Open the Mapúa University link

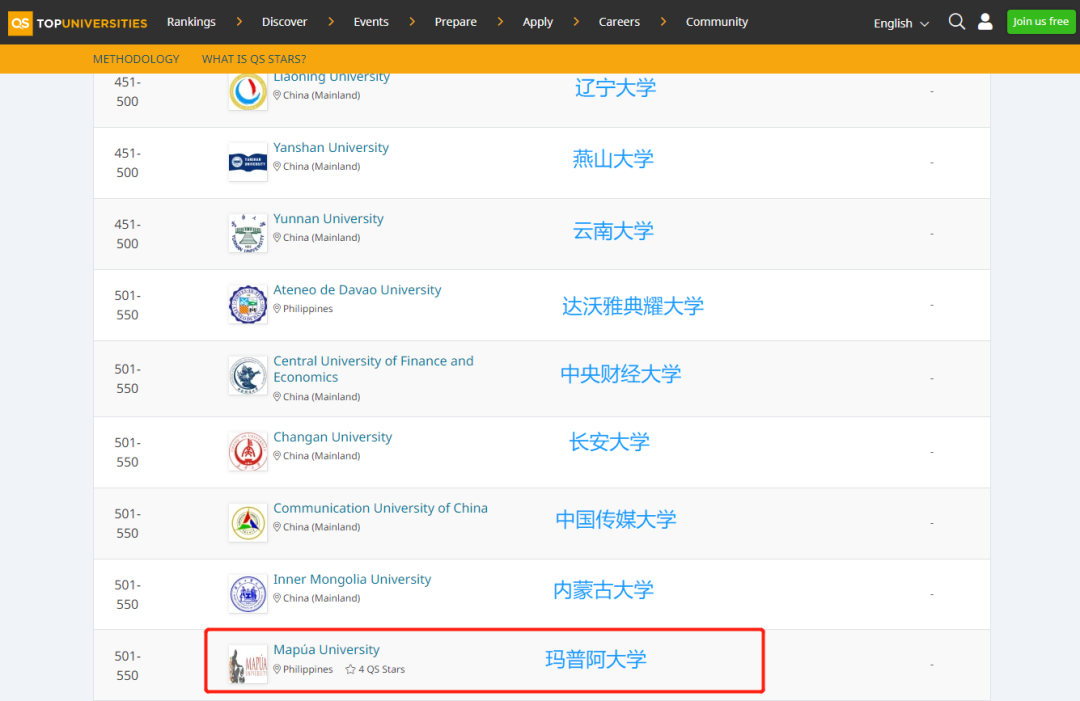tap(326, 649)
